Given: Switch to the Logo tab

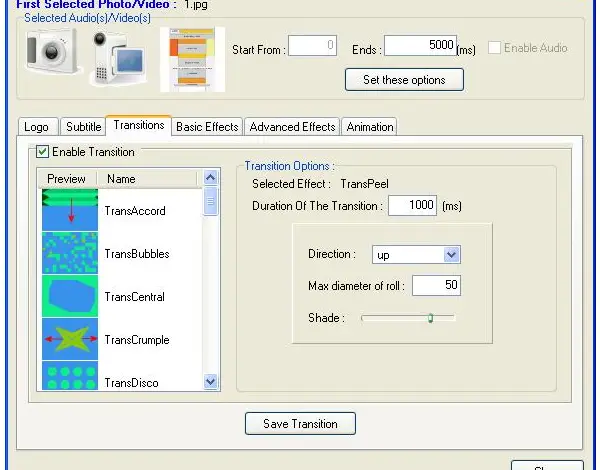Looking at the screenshot, I should click(x=37, y=127).
